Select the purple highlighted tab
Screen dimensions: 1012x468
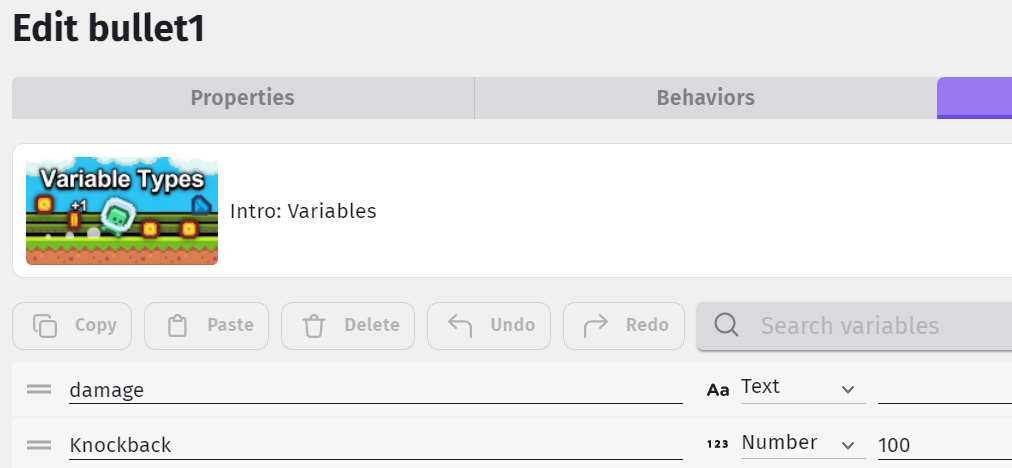[975, 98]
